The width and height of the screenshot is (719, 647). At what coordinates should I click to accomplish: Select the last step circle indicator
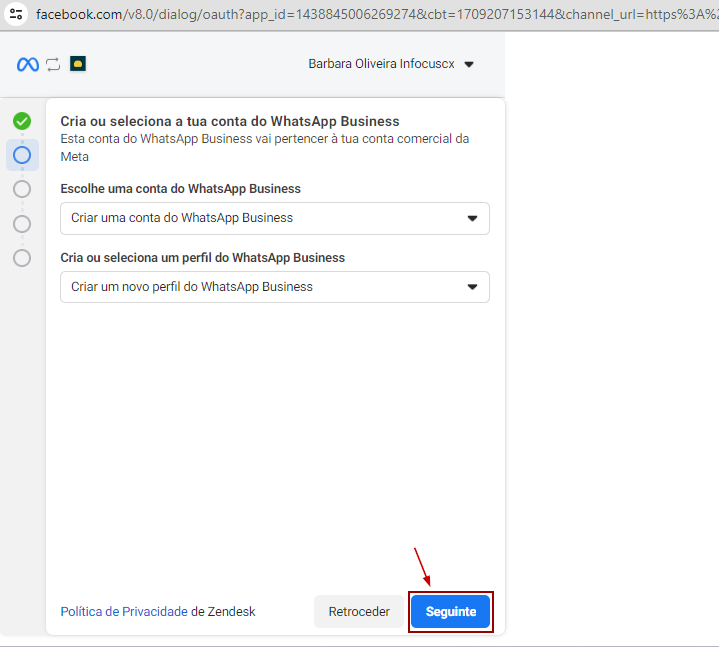[22, 258]
